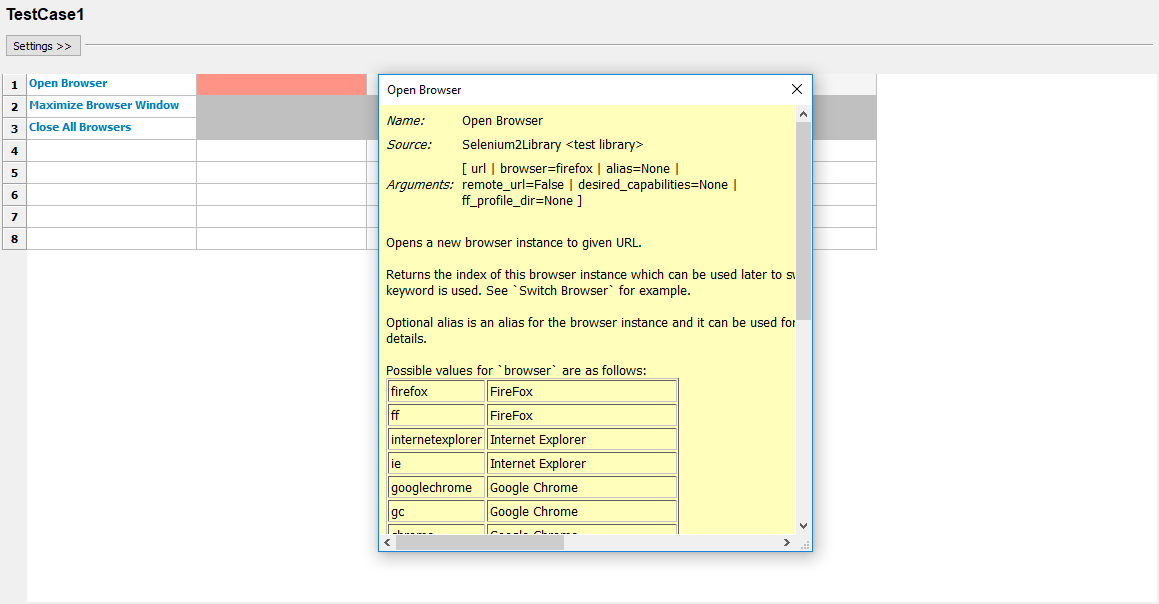Click the Close All Browsers keyword link
The height and width of the screenshot is (604, 1159).
(x=79, y=127)
